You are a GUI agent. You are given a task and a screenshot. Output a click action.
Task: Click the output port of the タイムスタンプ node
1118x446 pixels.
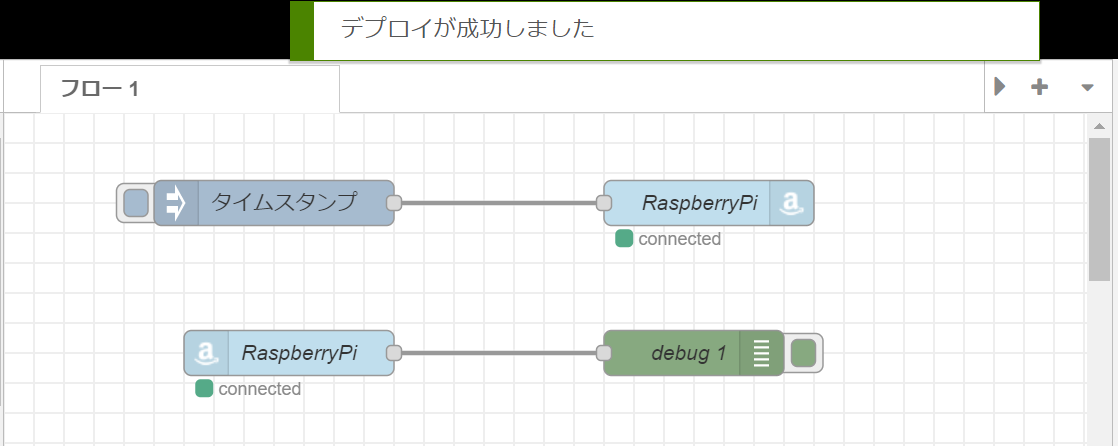point(394,203)
